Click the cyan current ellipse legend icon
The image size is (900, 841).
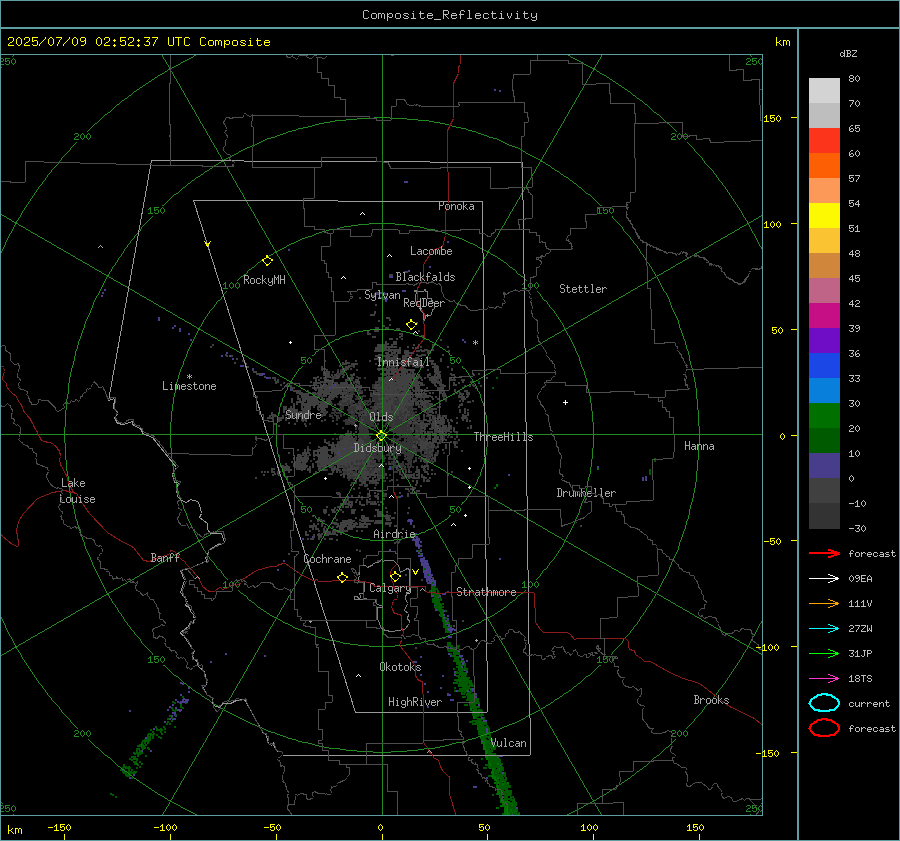point(824,703)
